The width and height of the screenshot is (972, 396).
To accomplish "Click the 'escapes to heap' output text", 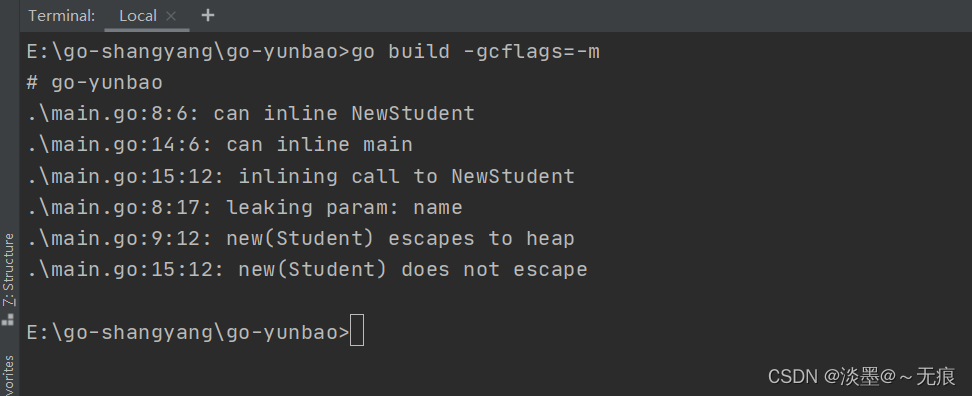I will (x=482, y=239).
